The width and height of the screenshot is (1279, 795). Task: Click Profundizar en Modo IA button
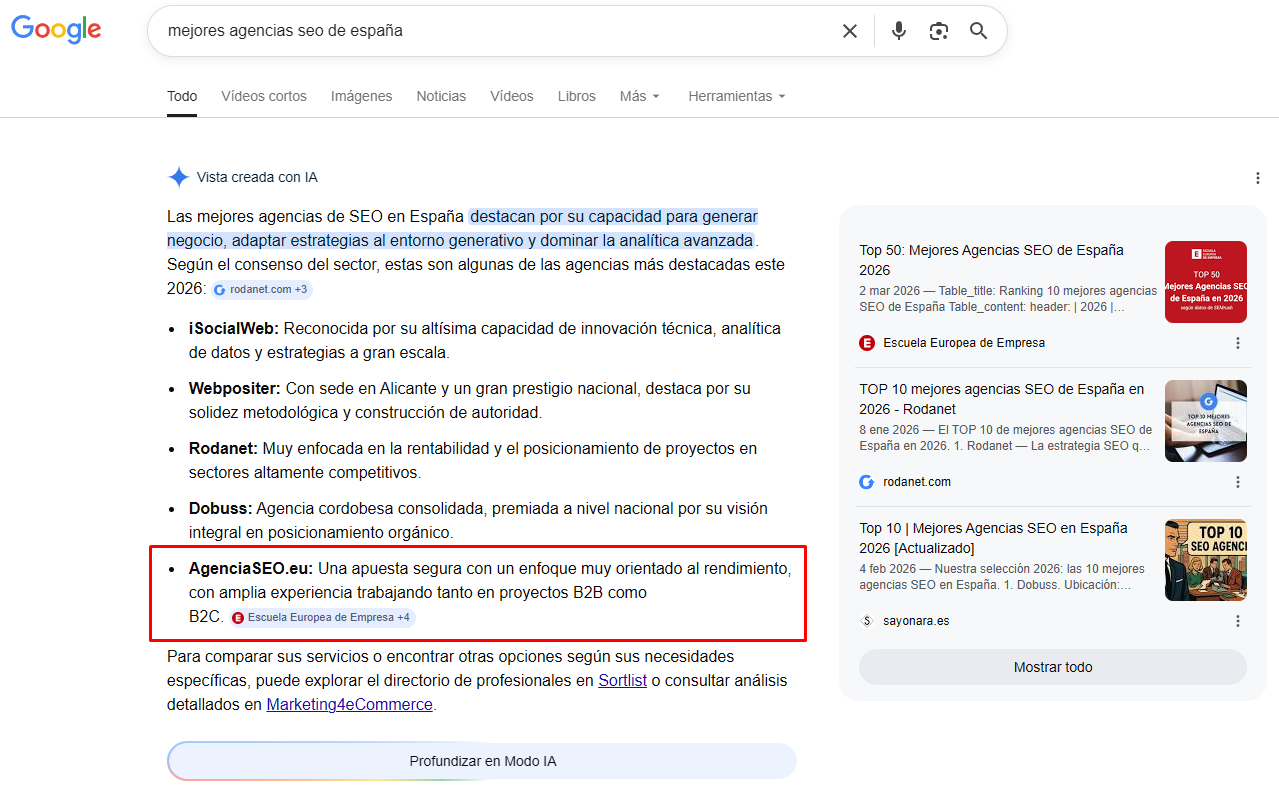point(482,761)
